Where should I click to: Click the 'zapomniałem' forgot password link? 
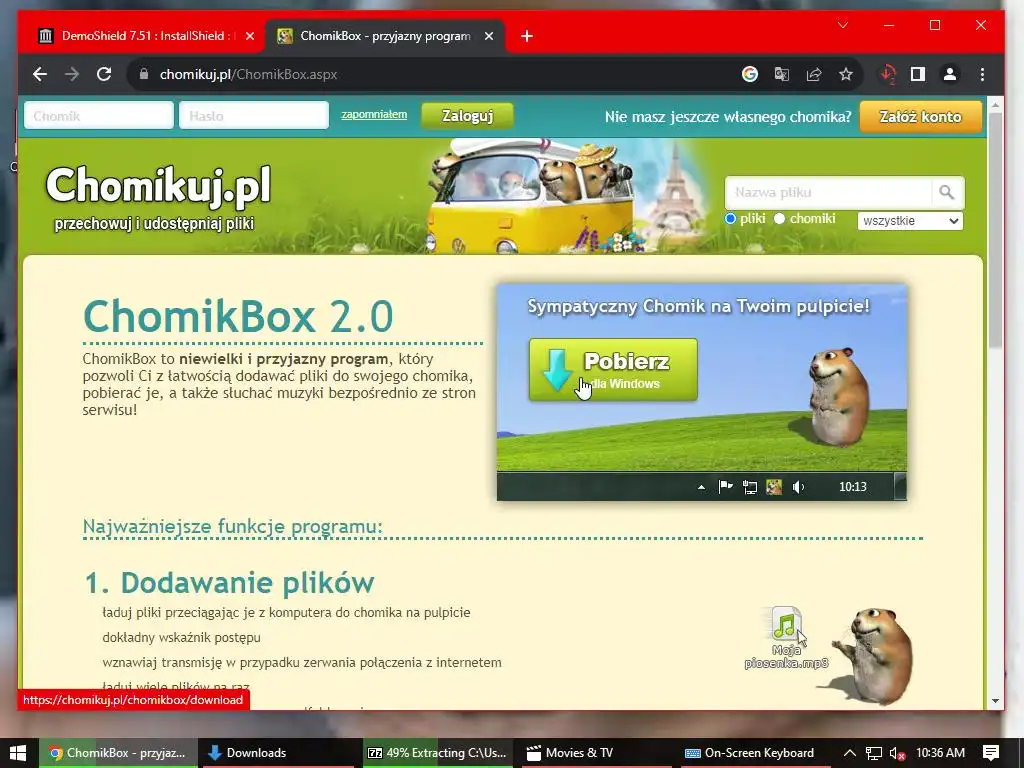pyautogui.click(x=374, y=115)
